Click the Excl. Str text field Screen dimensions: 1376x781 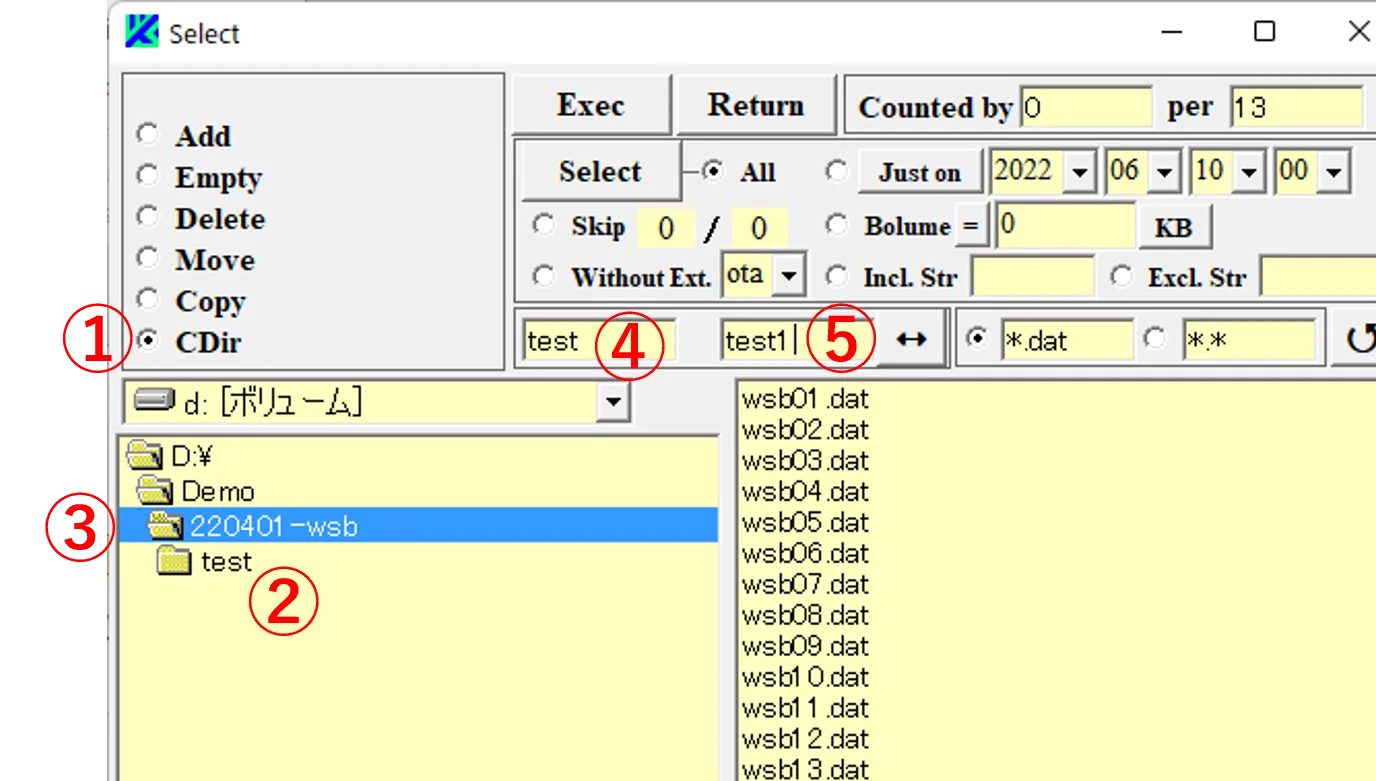1318,277
